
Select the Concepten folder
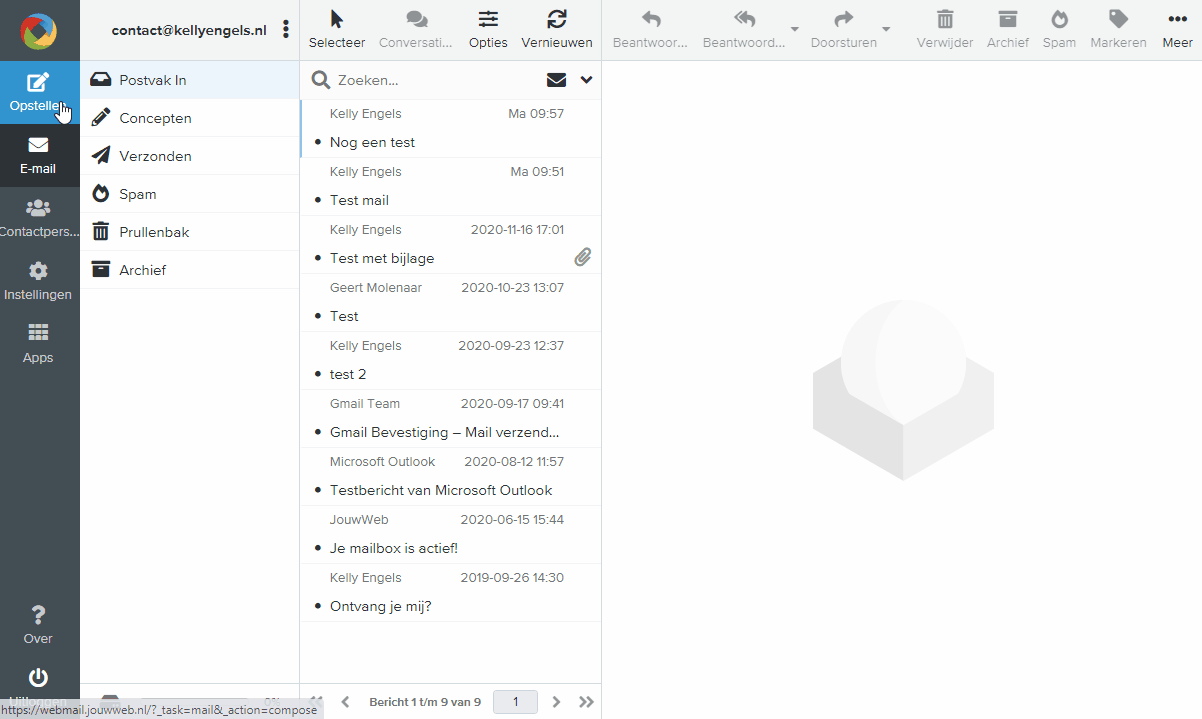[155, 118]
